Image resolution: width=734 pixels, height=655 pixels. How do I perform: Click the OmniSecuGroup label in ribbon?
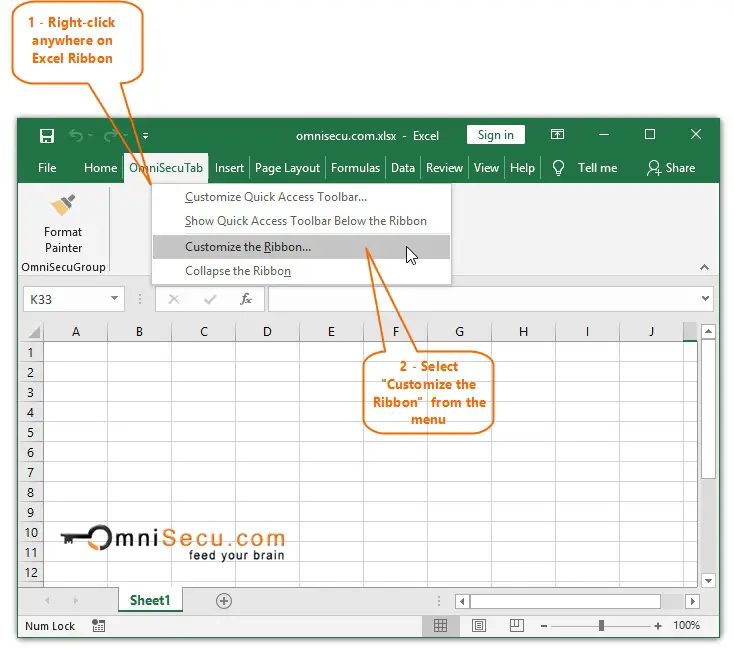point(63,267)
